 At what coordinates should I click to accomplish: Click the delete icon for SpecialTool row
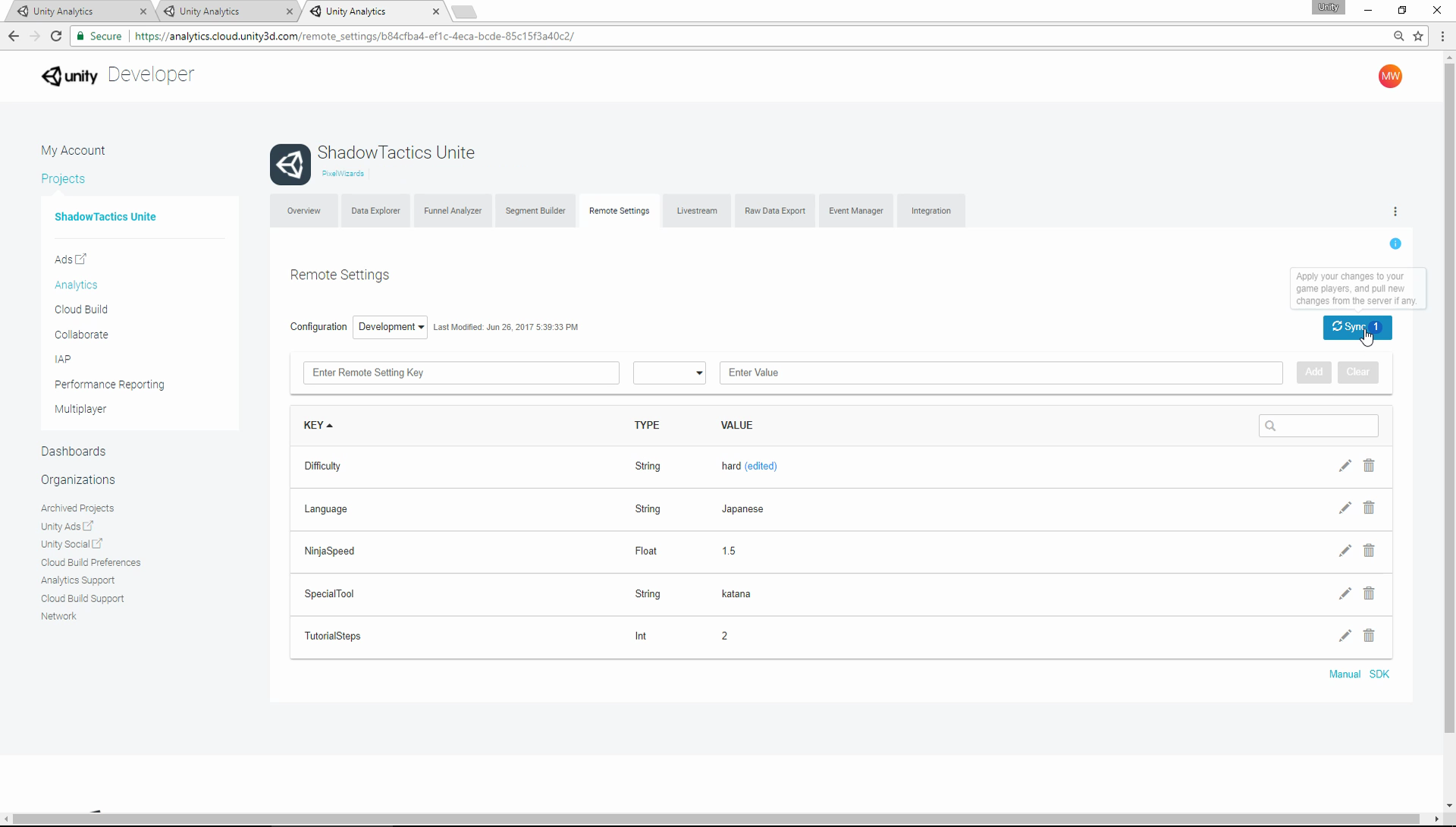pos(1369,593)
